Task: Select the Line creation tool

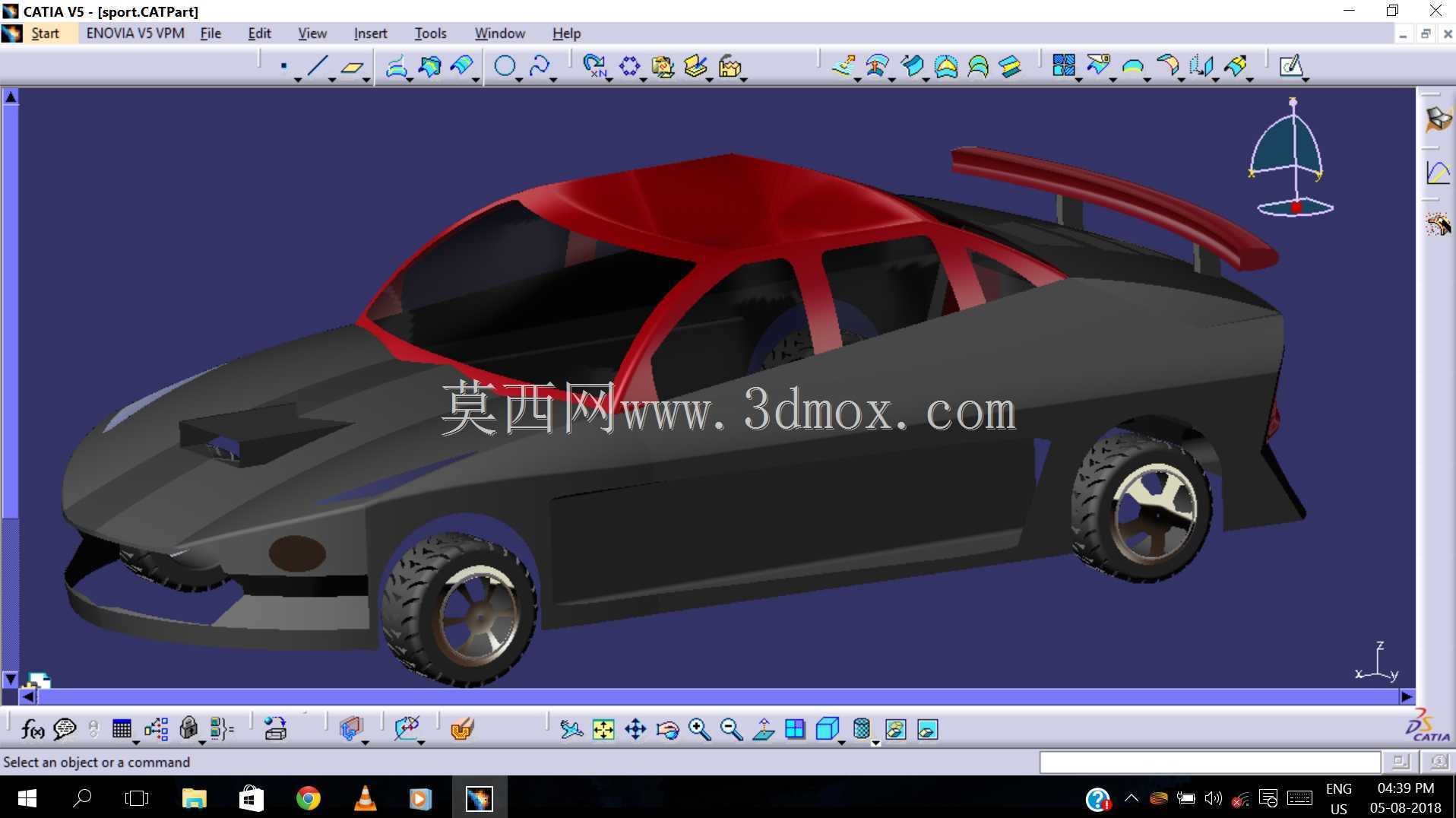Action: 318,66
